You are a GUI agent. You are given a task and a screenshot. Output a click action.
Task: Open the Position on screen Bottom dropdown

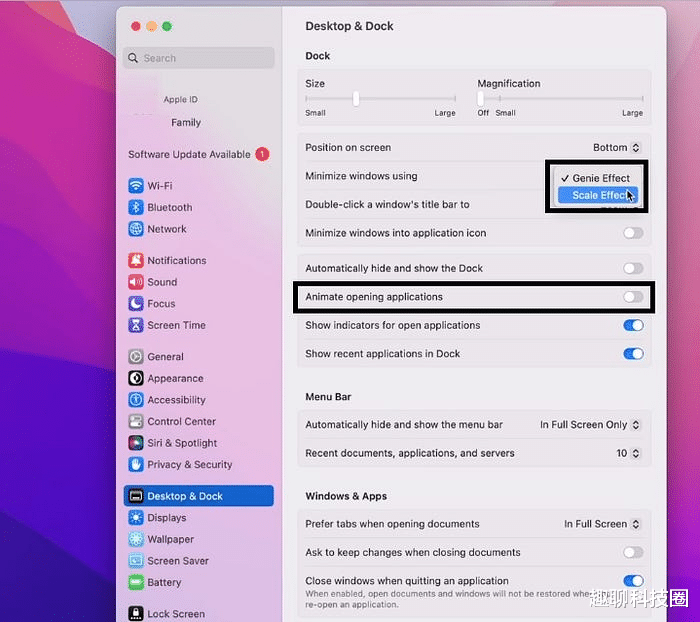click(616, 147)
